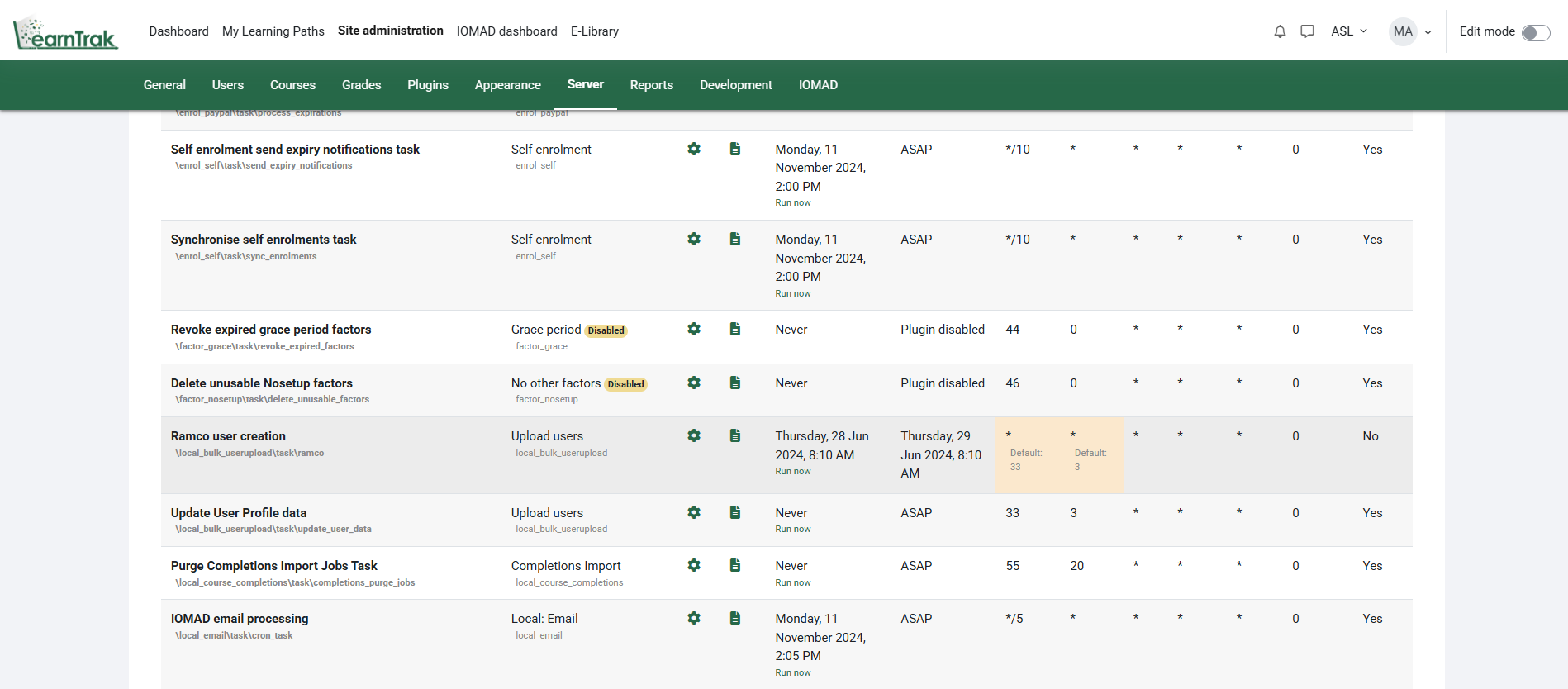This screenshot has width=1568, height=689.
Task: Open the Completions Import plugin link
Action: click(x=566, y=565)
